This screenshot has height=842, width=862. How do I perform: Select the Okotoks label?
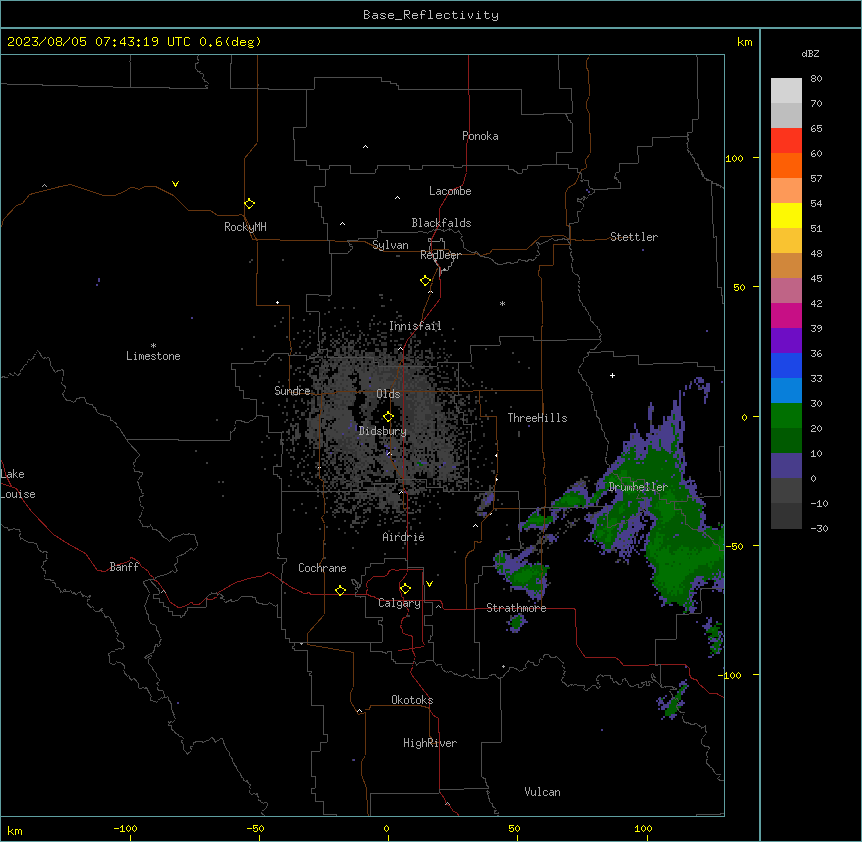[412, 700]
